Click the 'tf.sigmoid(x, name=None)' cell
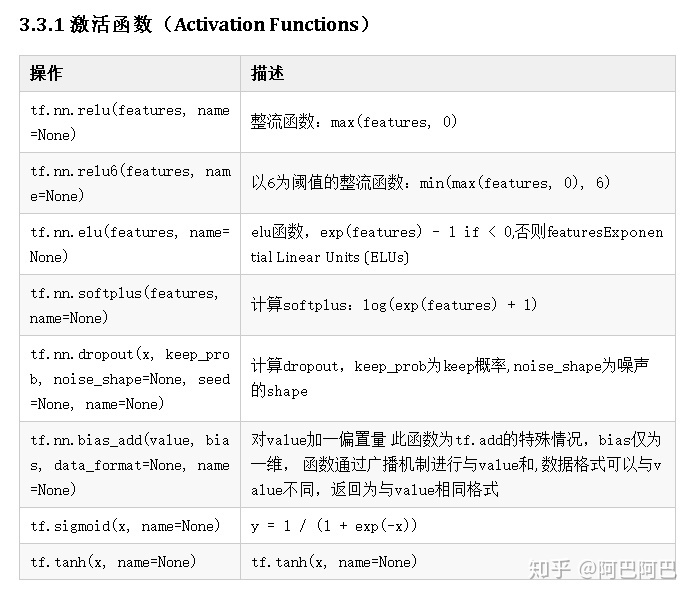The width and height of the screenshot is (695, 597). (x=130, y=526)
